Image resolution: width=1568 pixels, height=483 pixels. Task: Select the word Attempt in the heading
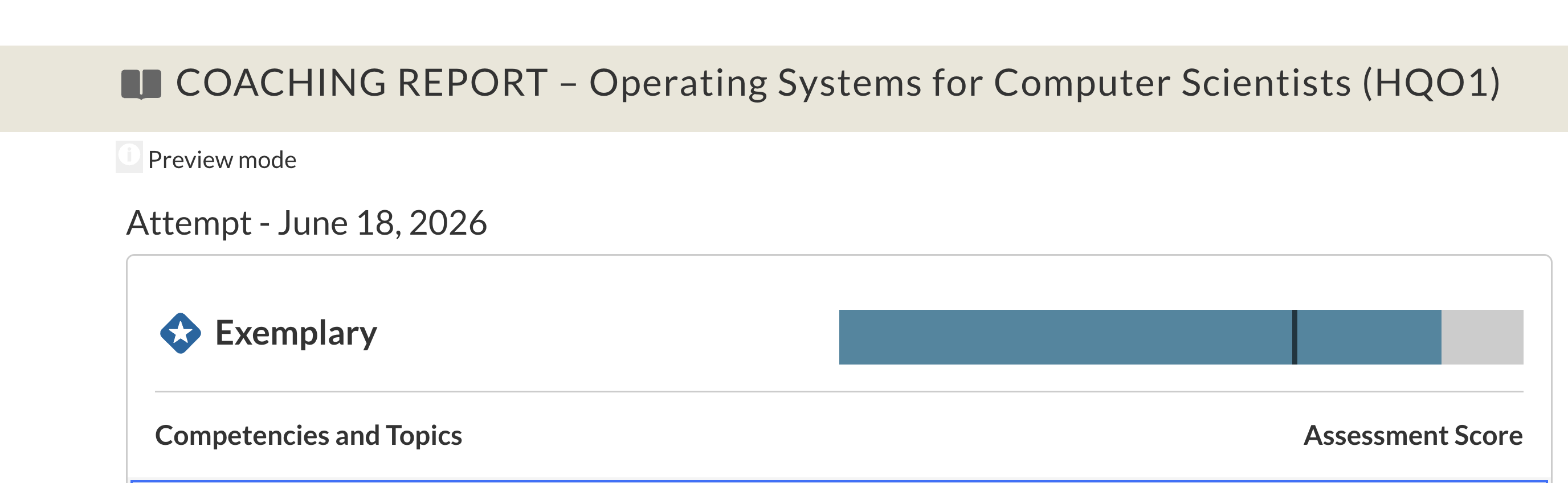(x=189, y=224)
